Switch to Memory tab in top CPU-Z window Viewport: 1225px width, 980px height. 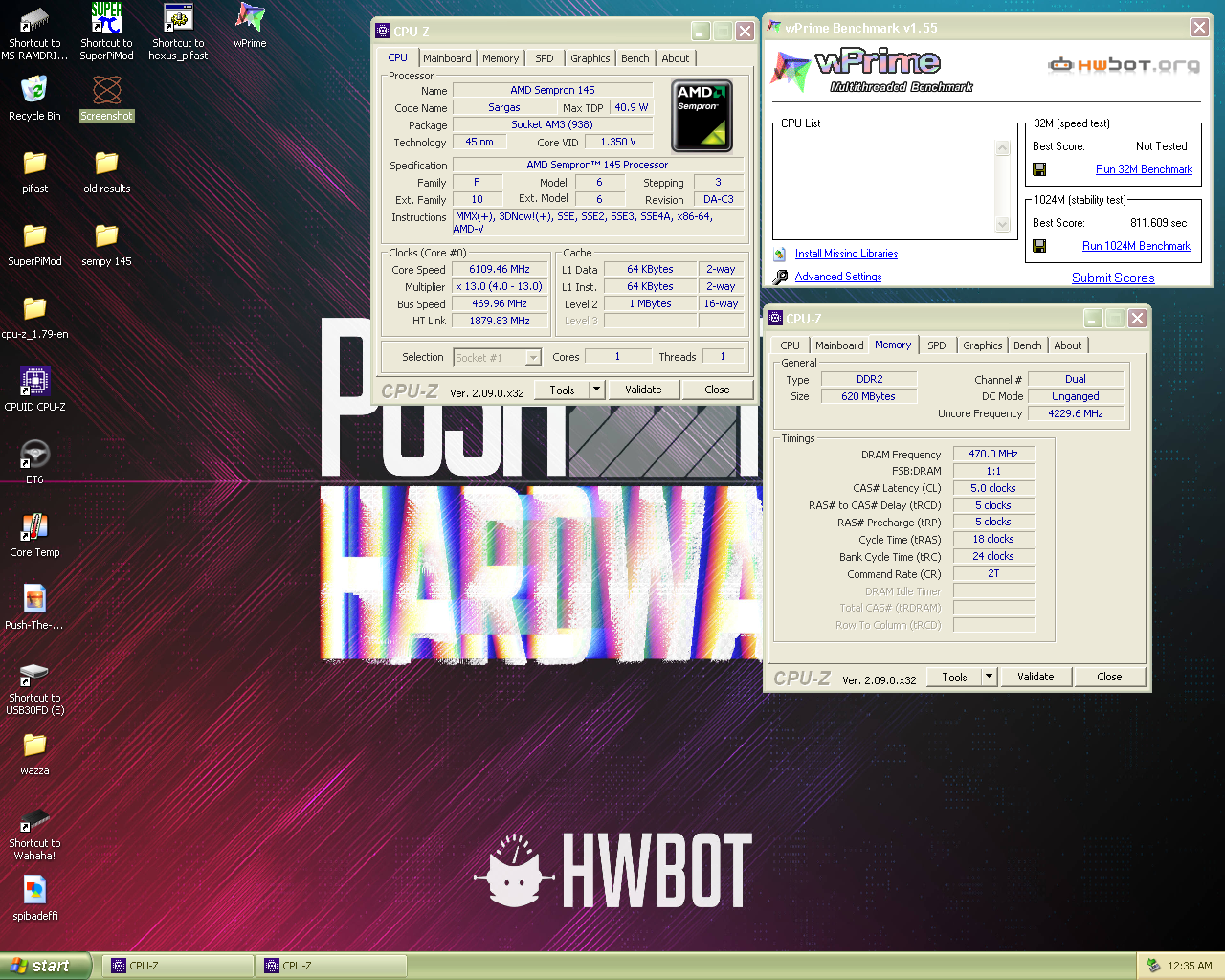coord(501,58)
